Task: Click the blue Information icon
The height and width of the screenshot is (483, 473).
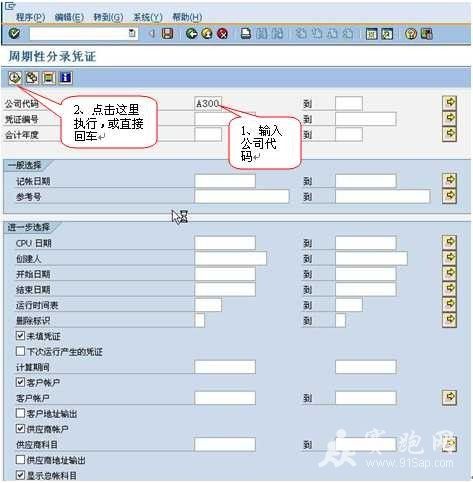Action: tap(66, 78)
